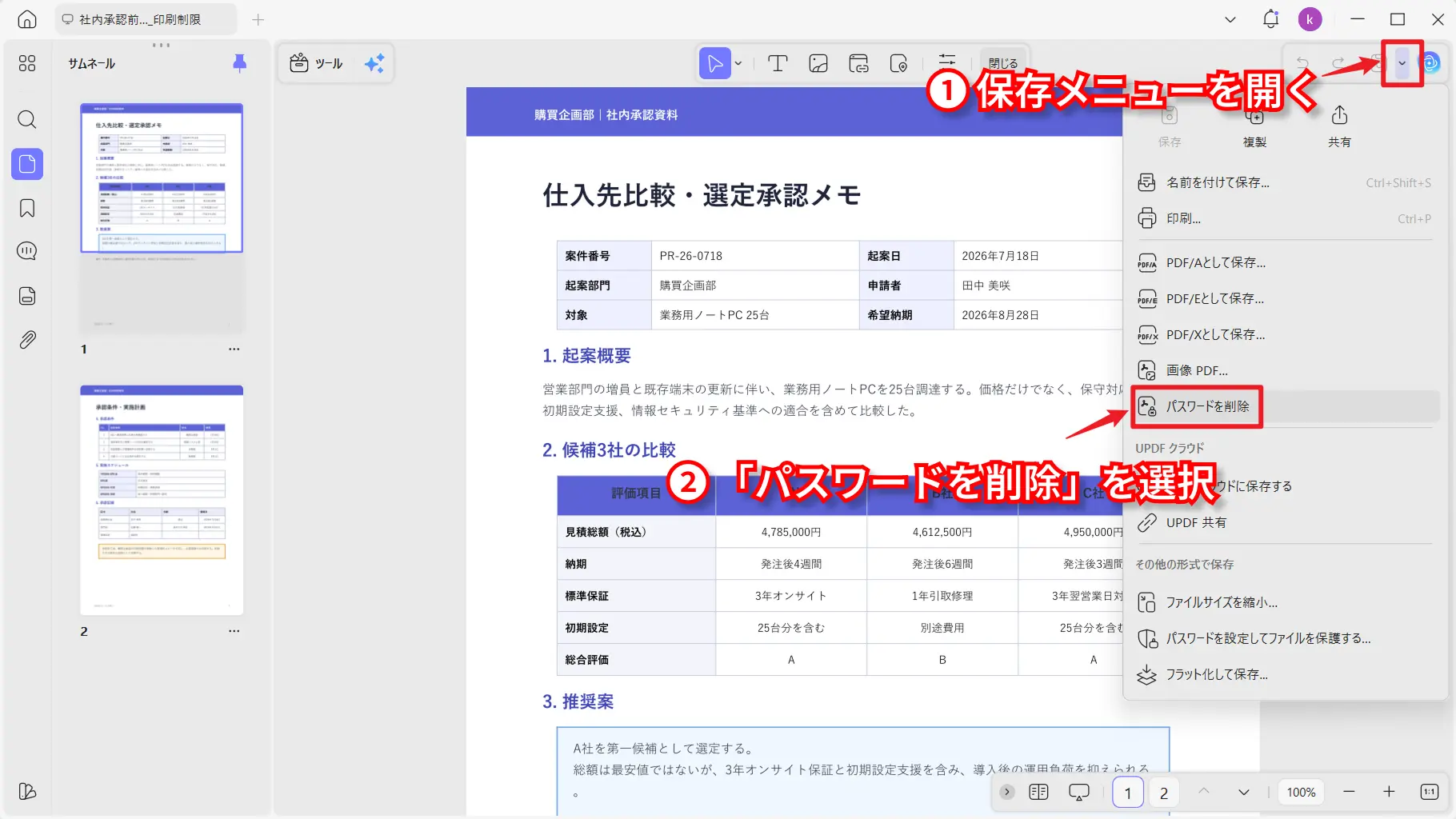Image resolution: width=1456 pixels, height=819 pixels.
Task: Select the text edit tool
Action: (x=778, y=63)
